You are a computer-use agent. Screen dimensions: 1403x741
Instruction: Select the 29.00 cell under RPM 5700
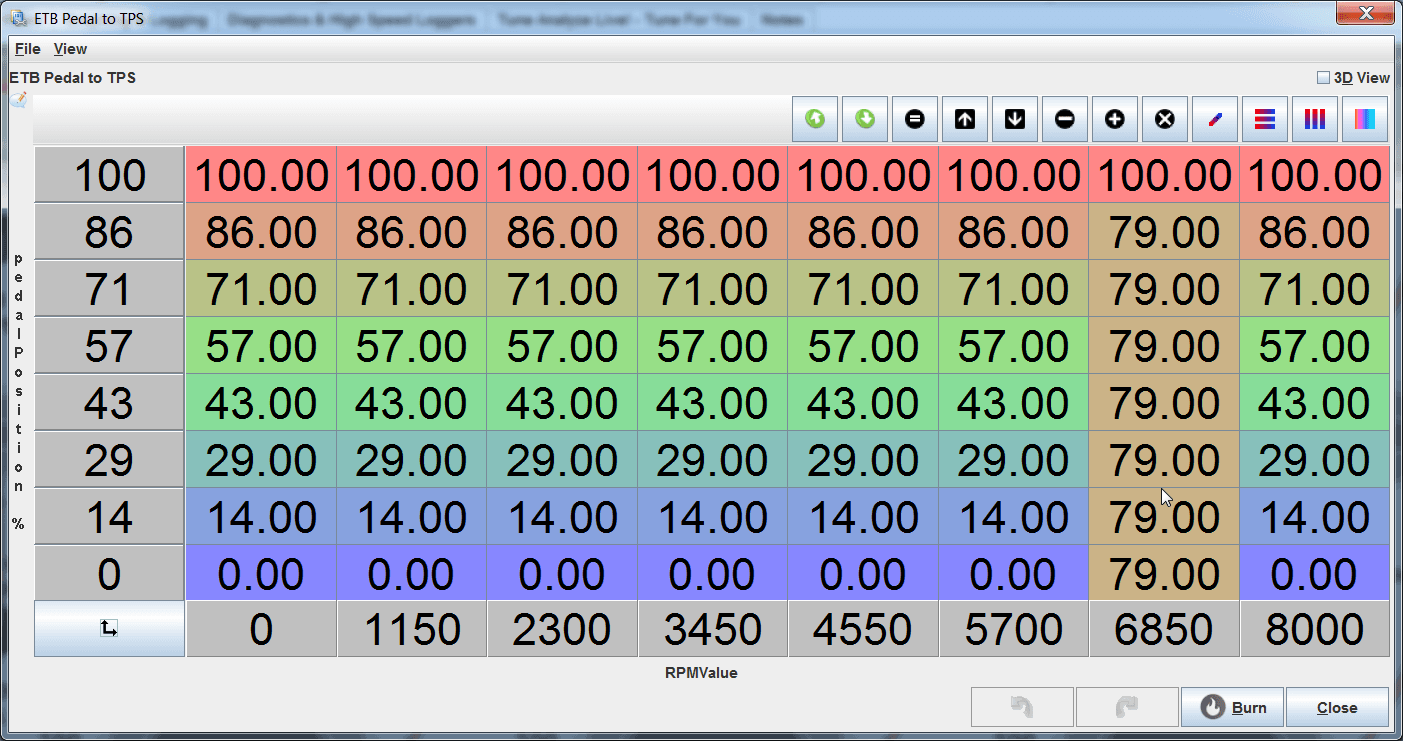point(1014,460)
